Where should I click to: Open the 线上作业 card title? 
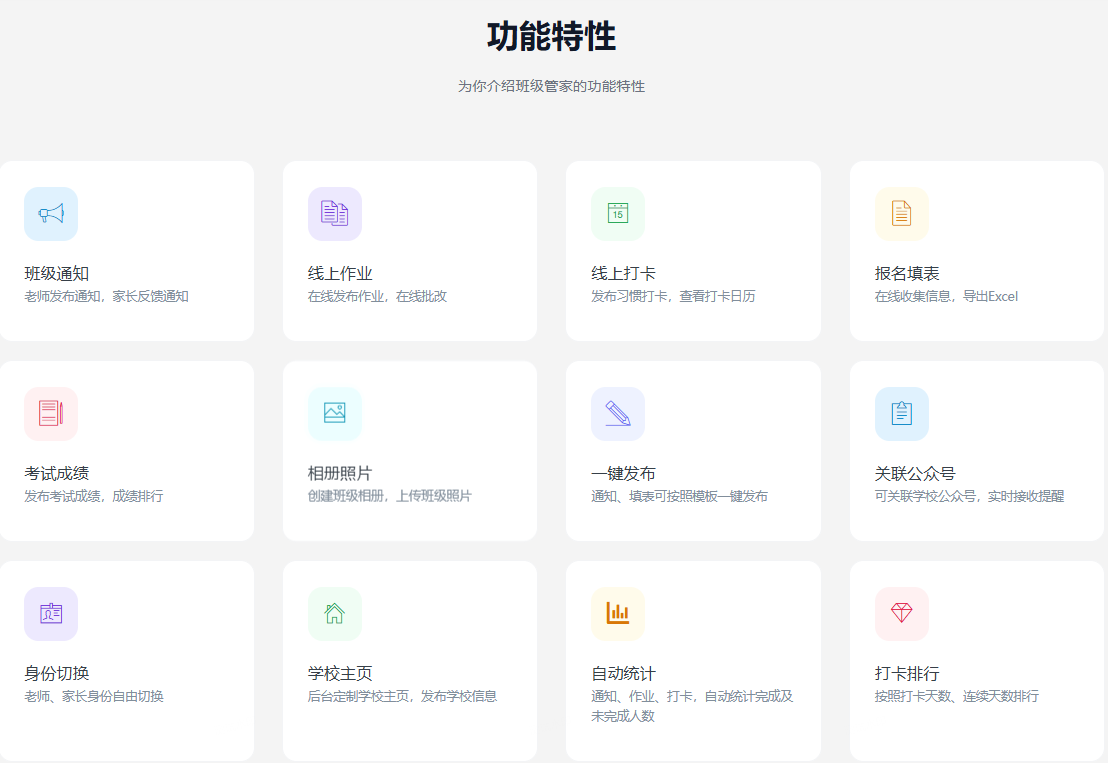pos(340,274)
